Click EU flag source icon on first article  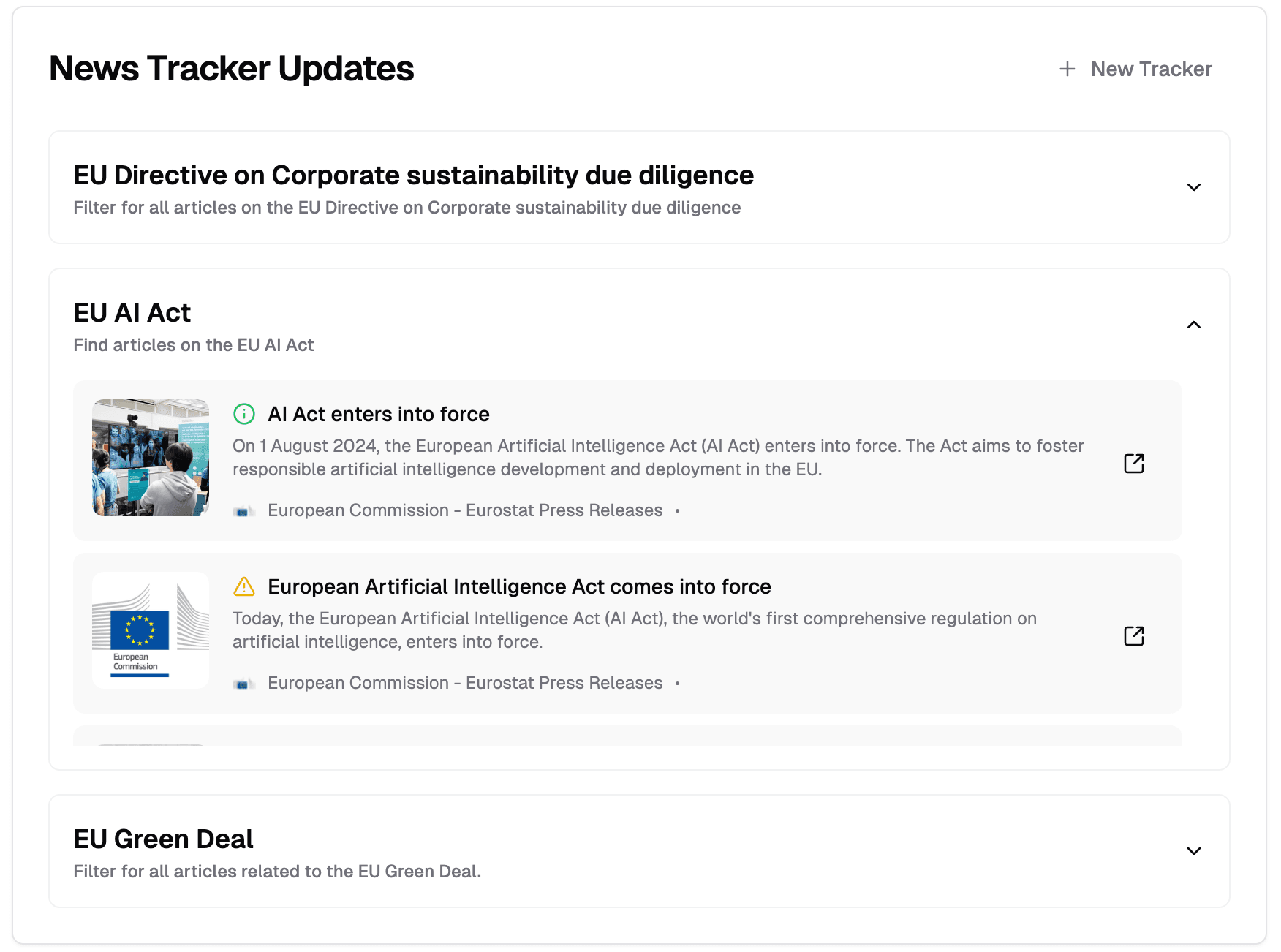pyautogui.click(x=243, y=511)
